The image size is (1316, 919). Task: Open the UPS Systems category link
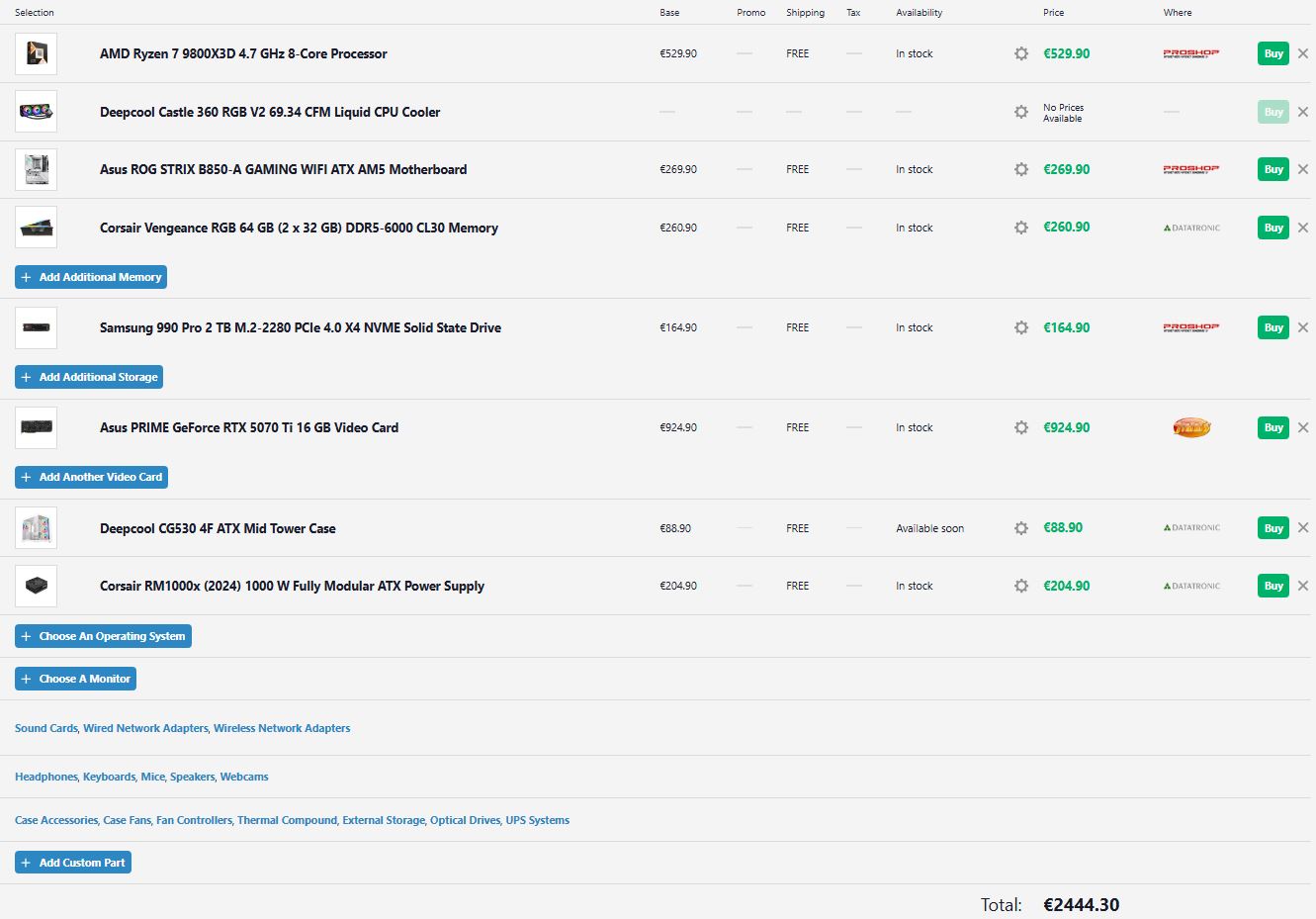(537, 820)
